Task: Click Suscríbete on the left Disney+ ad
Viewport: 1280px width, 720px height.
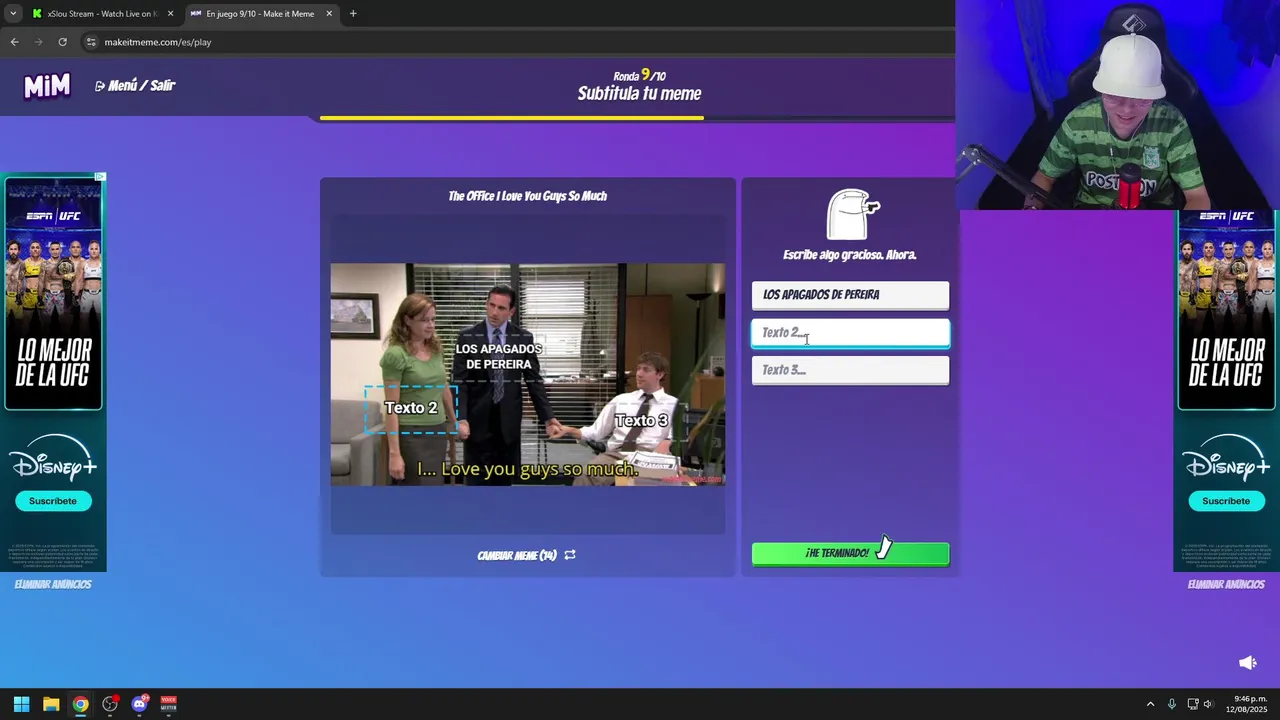Action: pos(53,501)
